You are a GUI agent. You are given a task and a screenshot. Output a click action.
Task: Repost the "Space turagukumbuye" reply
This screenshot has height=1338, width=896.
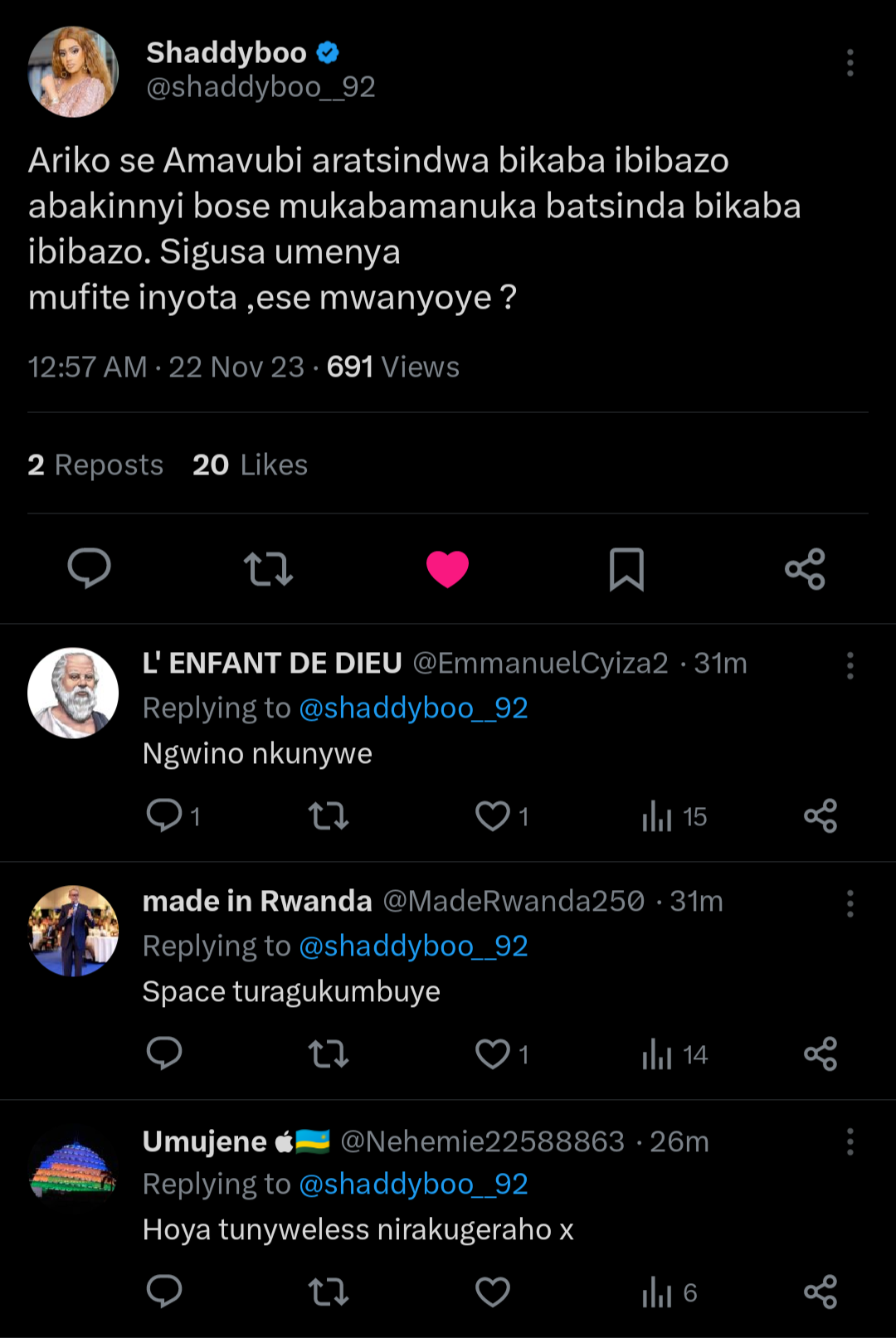(x=329, y=1054)
